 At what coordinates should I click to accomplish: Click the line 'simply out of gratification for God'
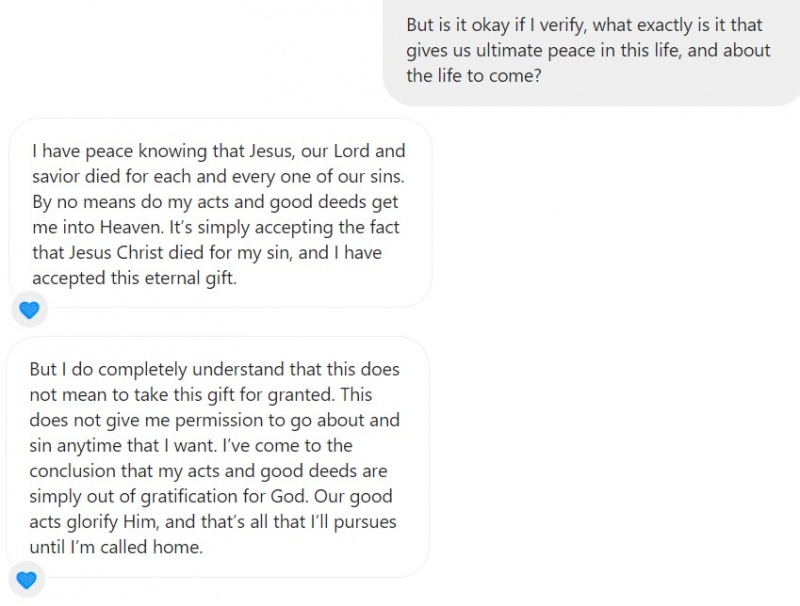[170, 496]
